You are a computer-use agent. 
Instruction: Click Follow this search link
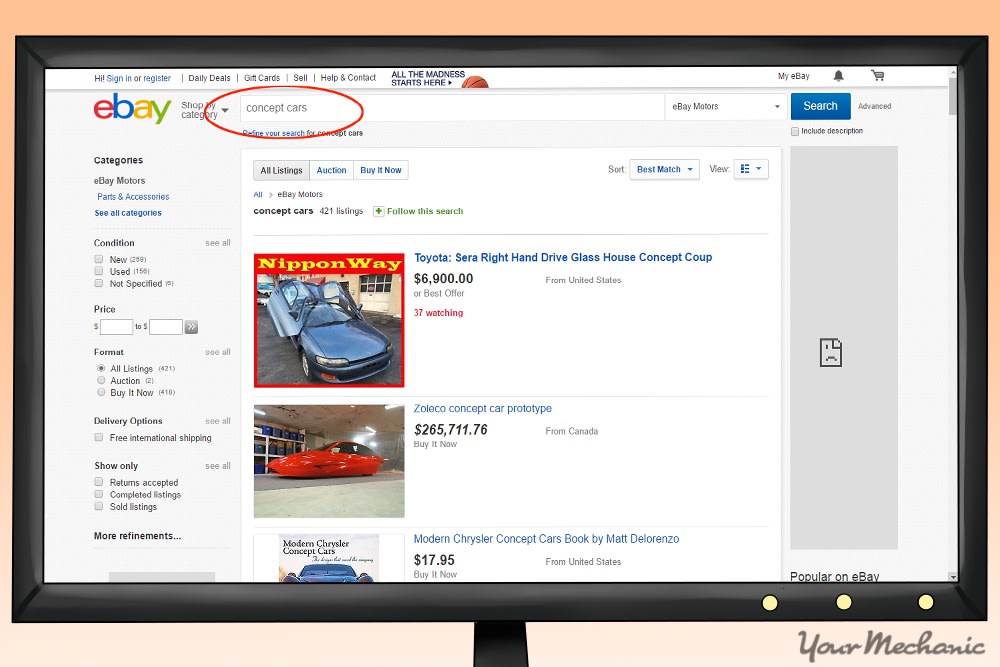425,211
